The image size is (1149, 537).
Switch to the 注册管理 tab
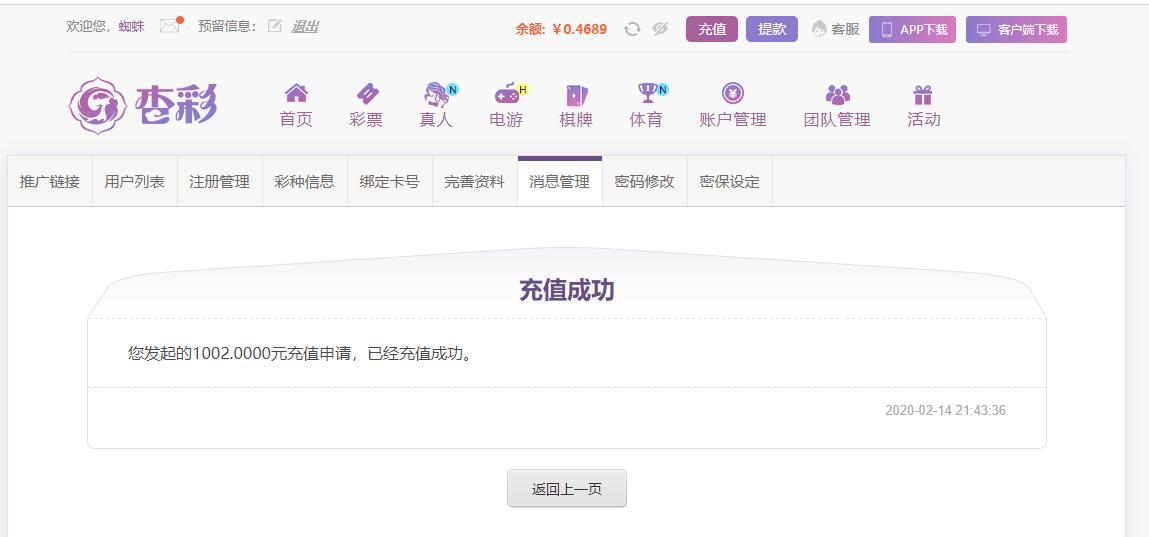(220, 182)
